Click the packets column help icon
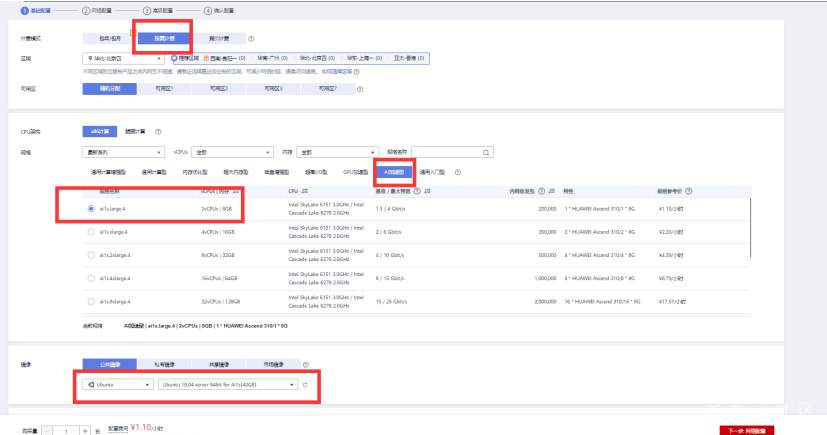827x435 pixels. click(541, 191)
